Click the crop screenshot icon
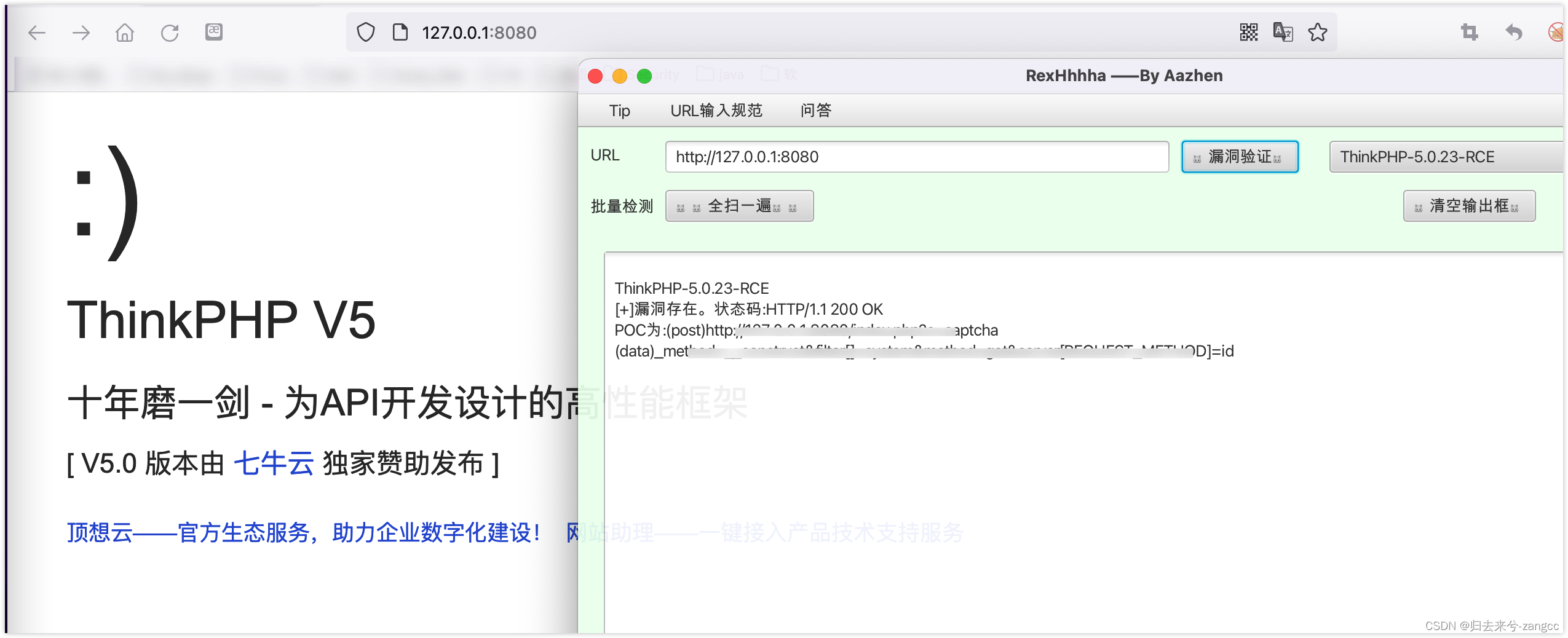 (1470, 32)
